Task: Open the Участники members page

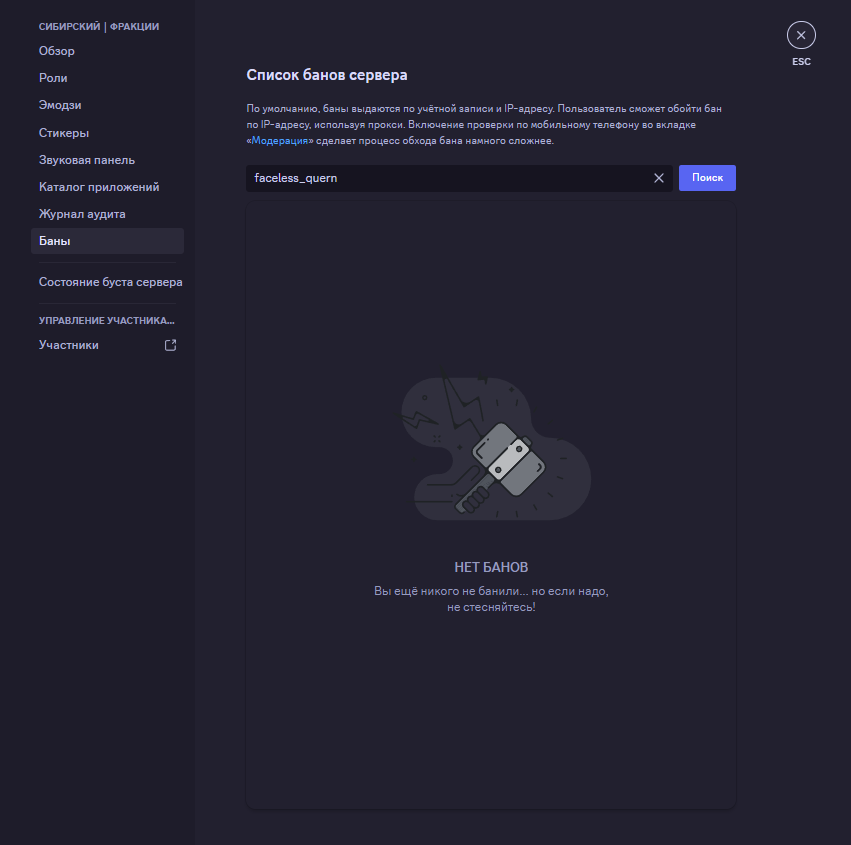Action: pyautogui.click(x=69, y=345)
